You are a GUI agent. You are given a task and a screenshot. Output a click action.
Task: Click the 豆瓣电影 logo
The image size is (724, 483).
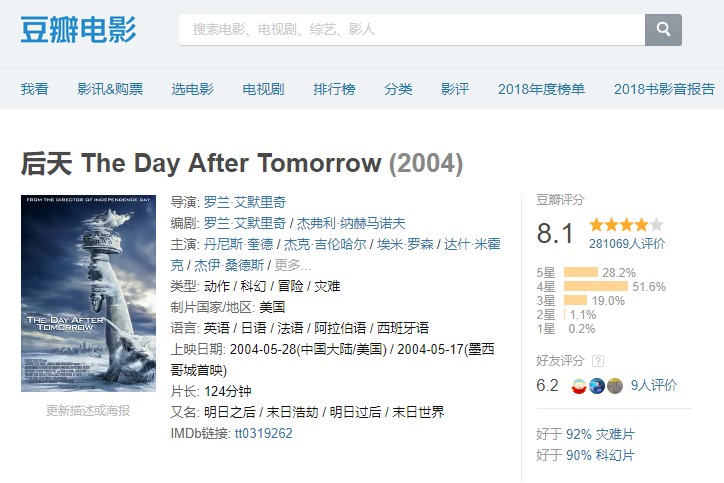click(78, 29)
